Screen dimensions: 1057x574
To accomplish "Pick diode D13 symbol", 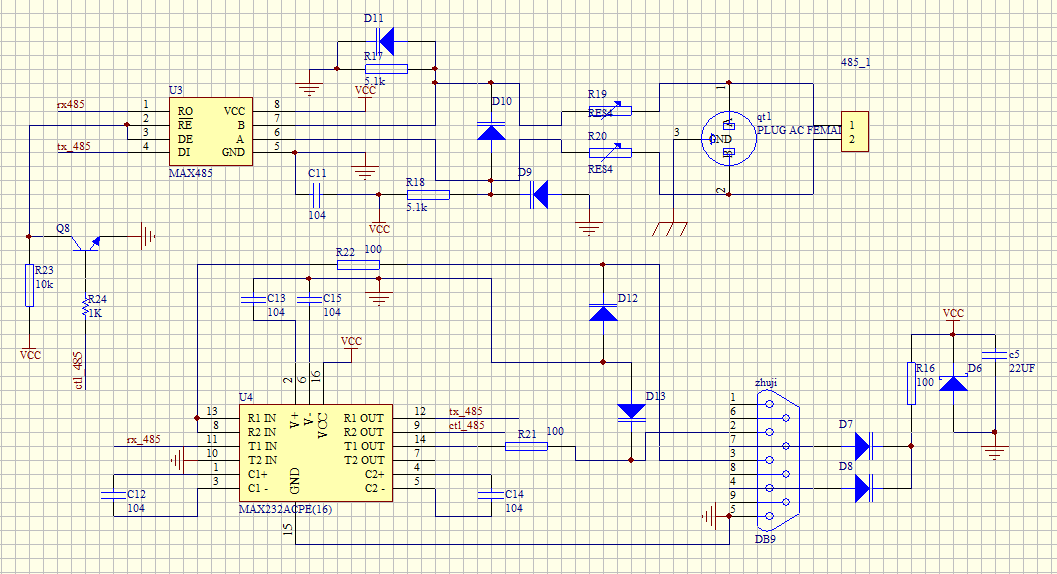I will 632,412.
